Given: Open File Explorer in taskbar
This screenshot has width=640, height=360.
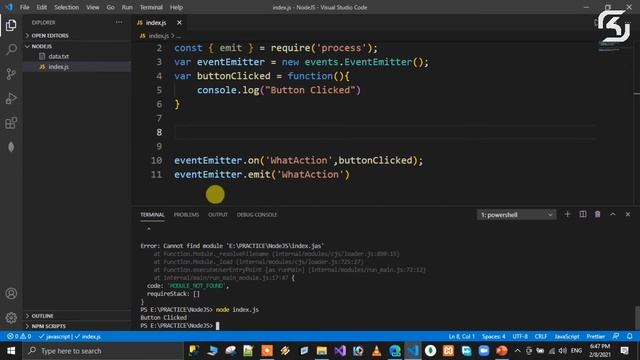Looking at the screenshot, I should click(322, 351).
